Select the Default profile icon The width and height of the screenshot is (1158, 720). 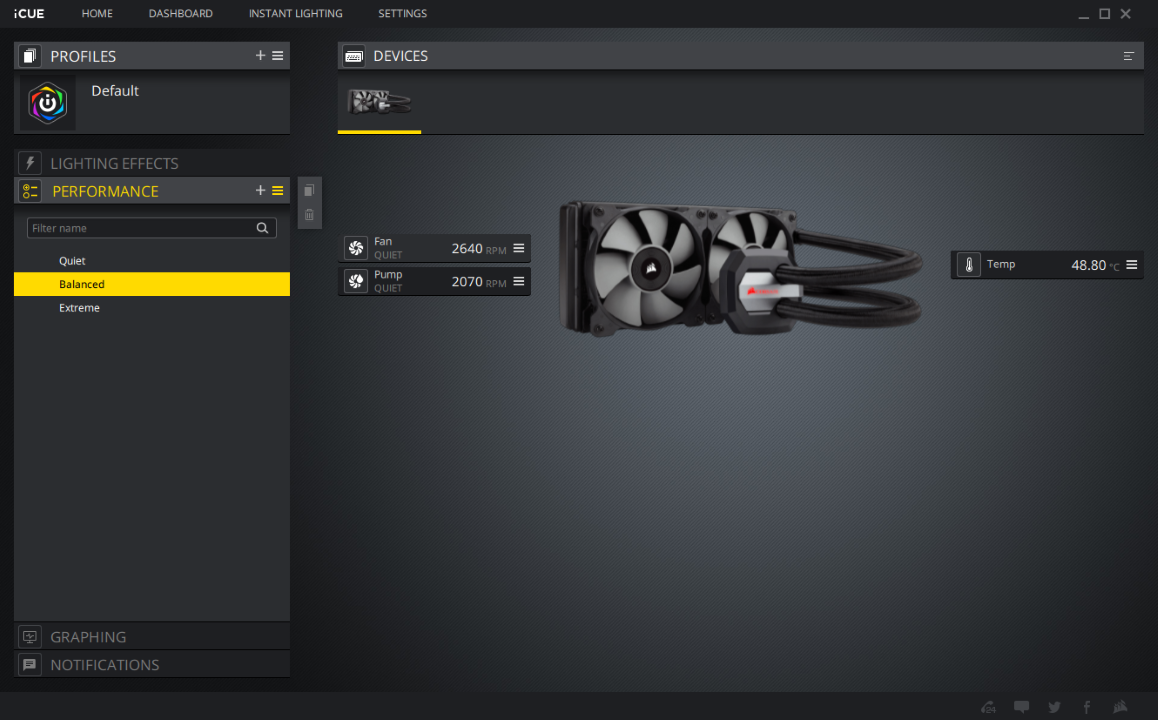(x=47, y=103)
